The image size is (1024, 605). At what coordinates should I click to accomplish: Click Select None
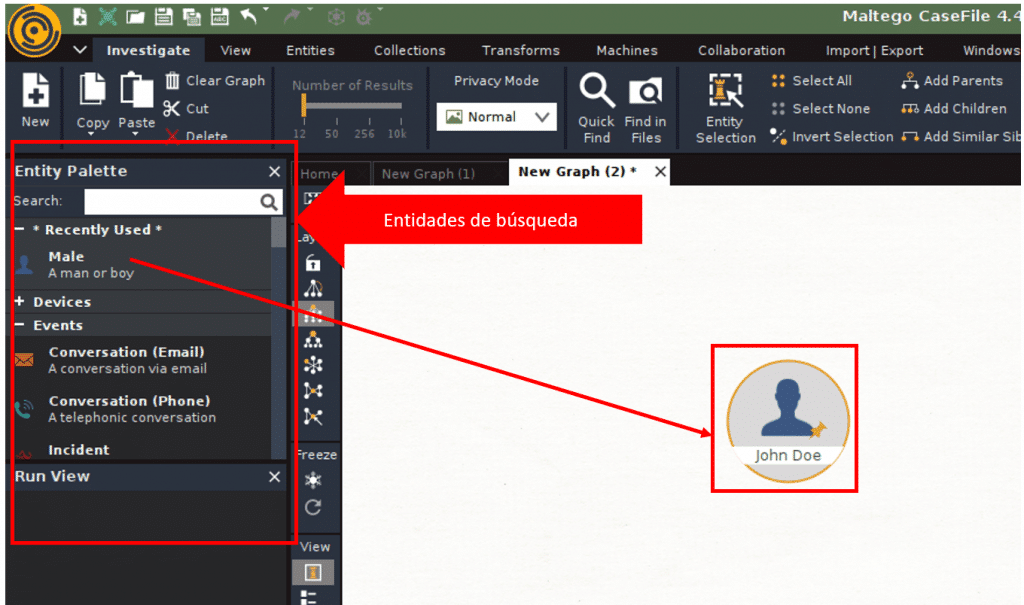821,108
